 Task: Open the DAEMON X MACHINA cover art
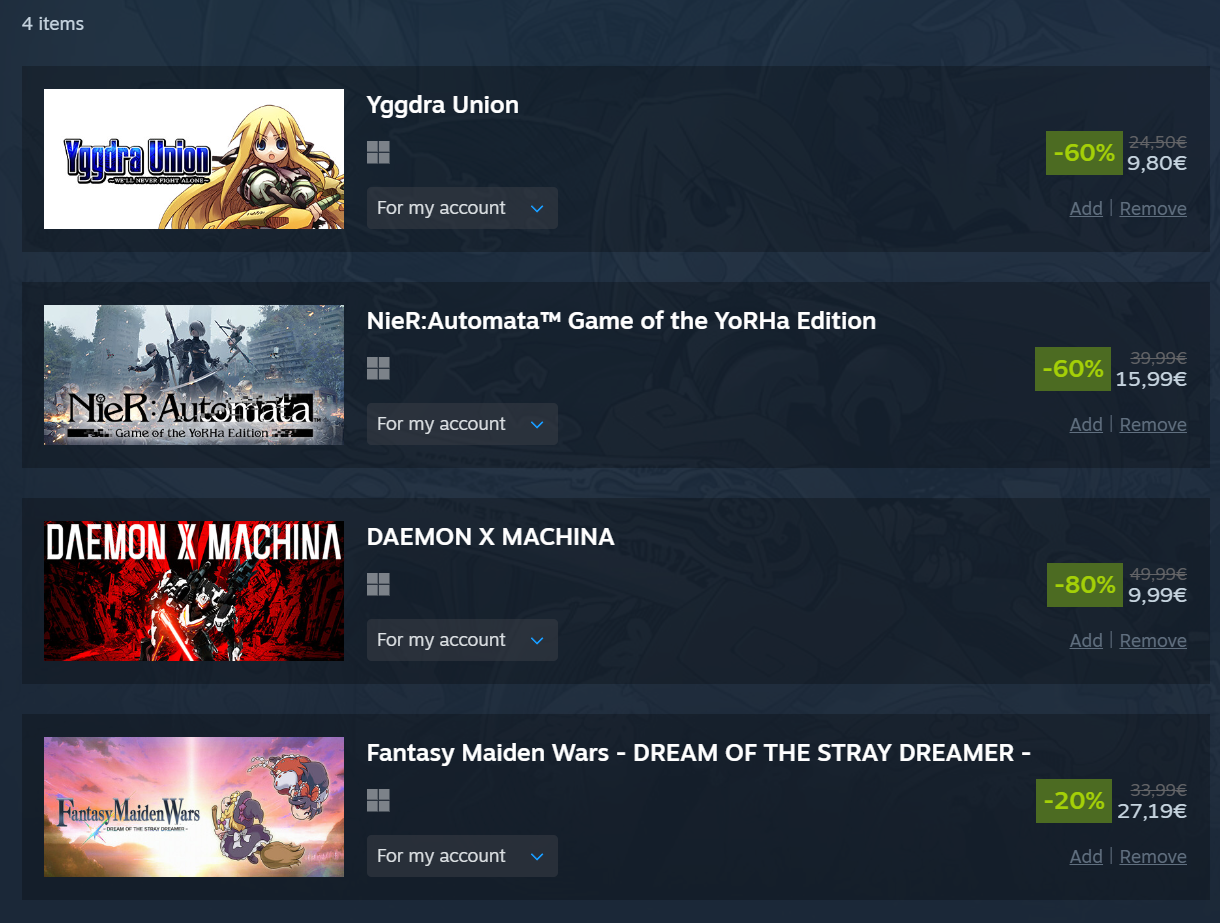pos(194,591)
